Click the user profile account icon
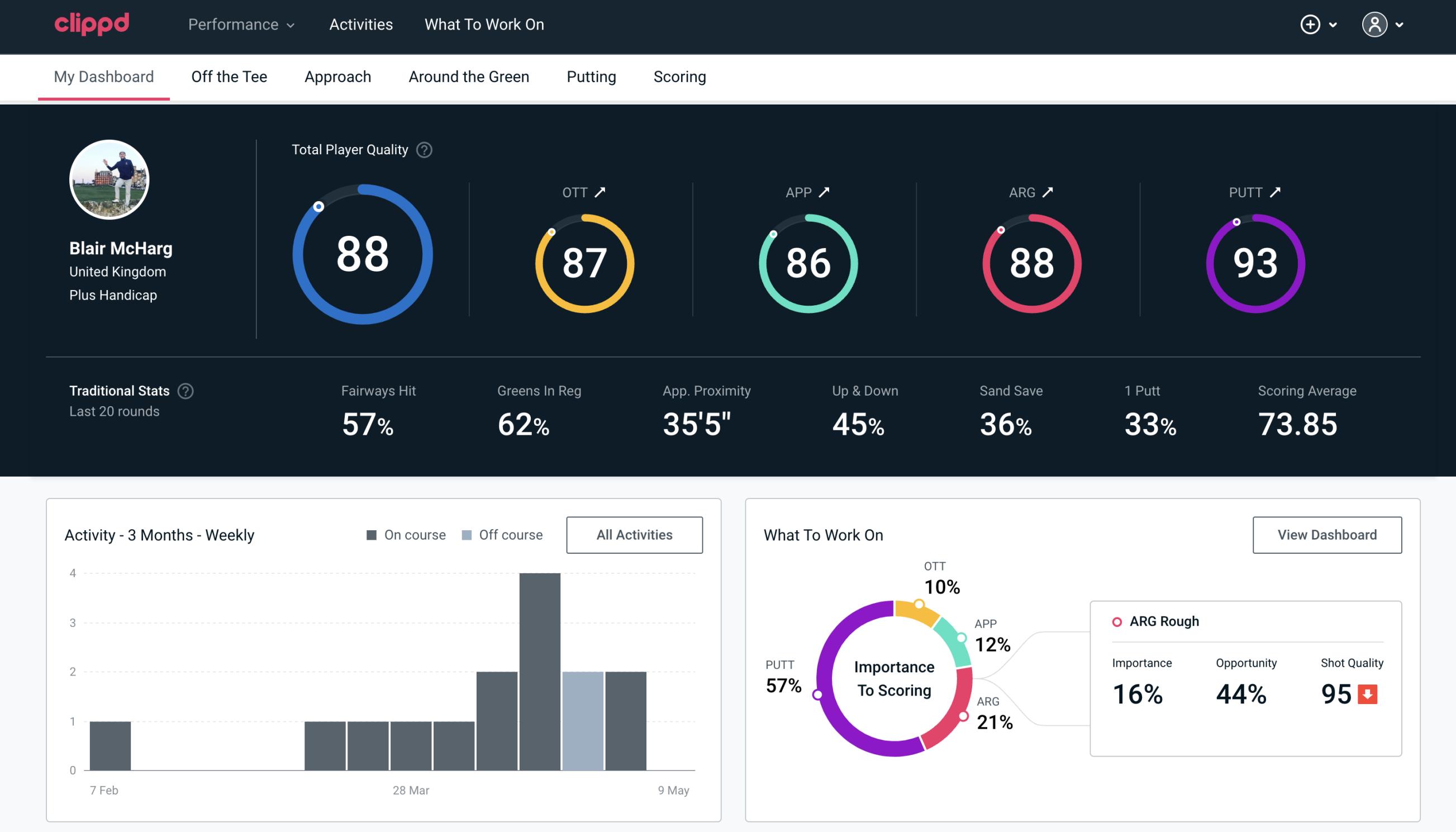 [x=1375, y=25]
